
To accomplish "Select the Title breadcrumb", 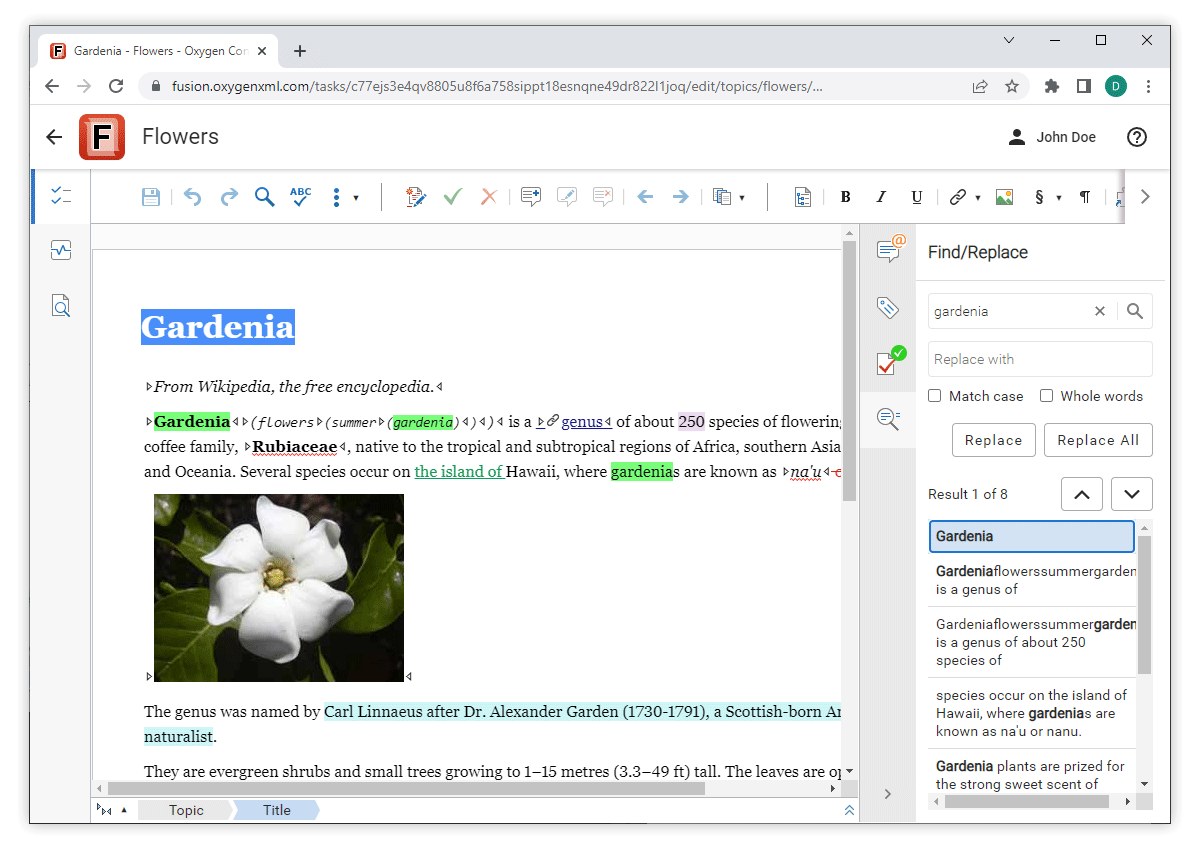I will pos(277,810).
